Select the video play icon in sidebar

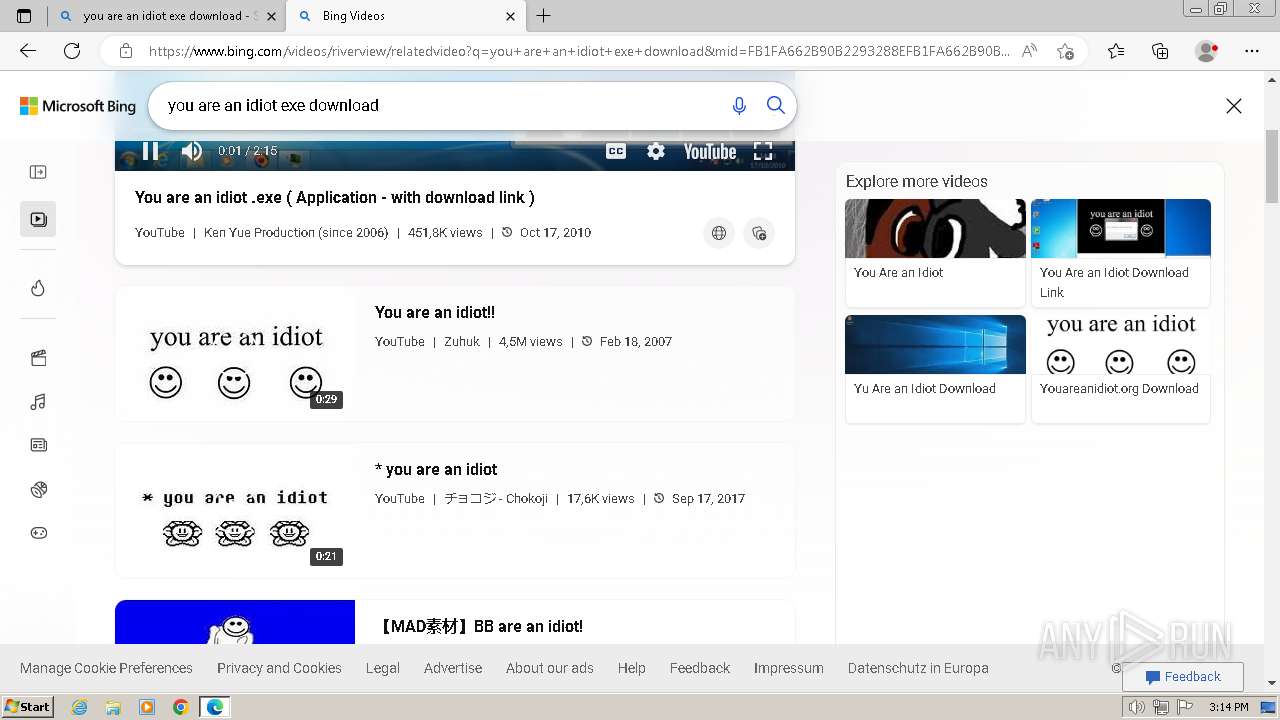pyautogui.click(x=38, y=219)
